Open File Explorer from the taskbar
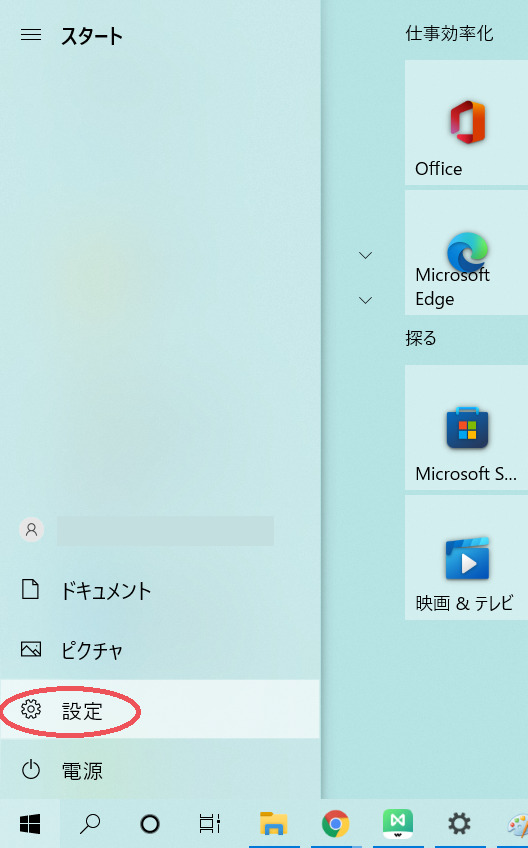Image resolution: width=528 pixels, height=848 pixels. coord(273,824)
